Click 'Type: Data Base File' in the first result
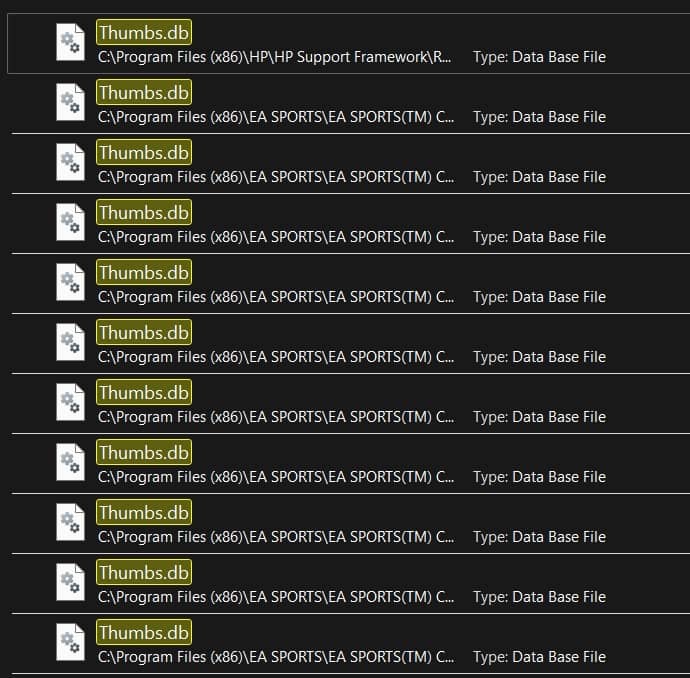This screenshot has width=690, height=678. [x=539, y=57]
